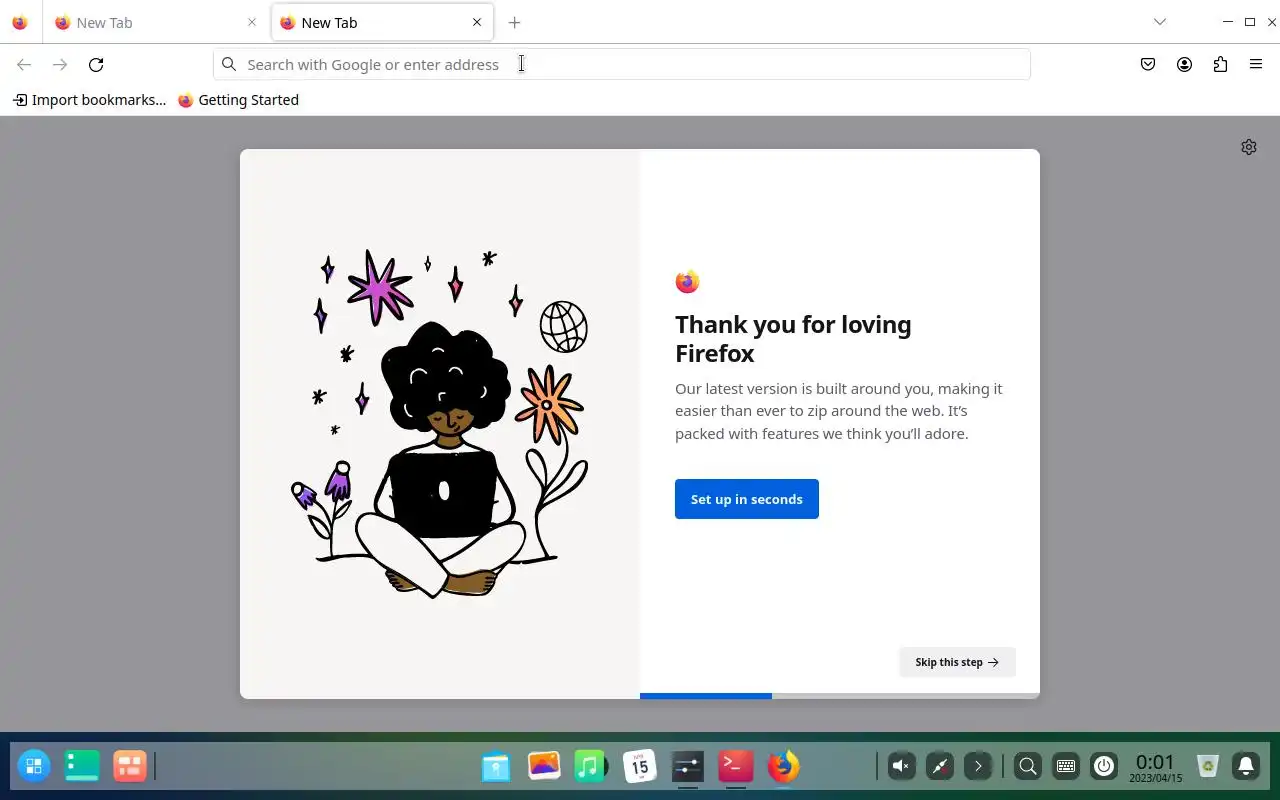The image size is (1280, 800).
Task: Open a new tab with plus button
Action: tap(514, 22)
